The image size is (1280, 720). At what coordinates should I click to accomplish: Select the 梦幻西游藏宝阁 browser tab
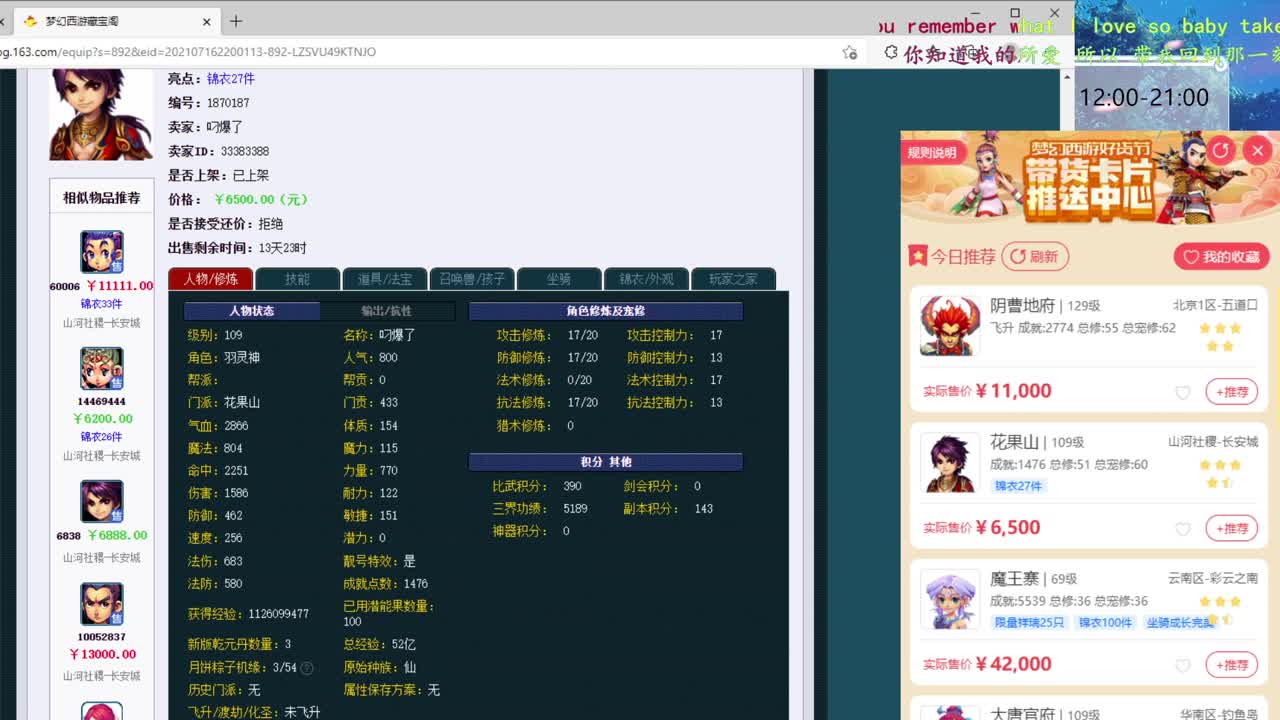[x=118, y=21]
